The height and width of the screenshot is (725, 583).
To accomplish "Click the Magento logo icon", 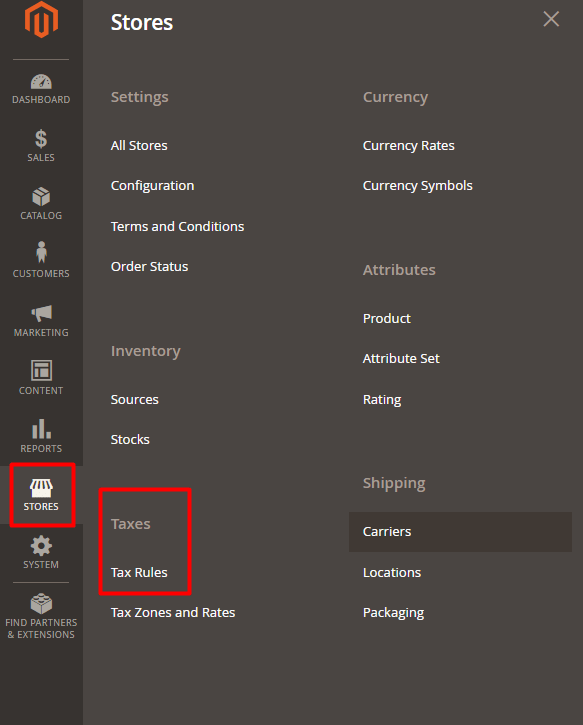I will [41, 20].
